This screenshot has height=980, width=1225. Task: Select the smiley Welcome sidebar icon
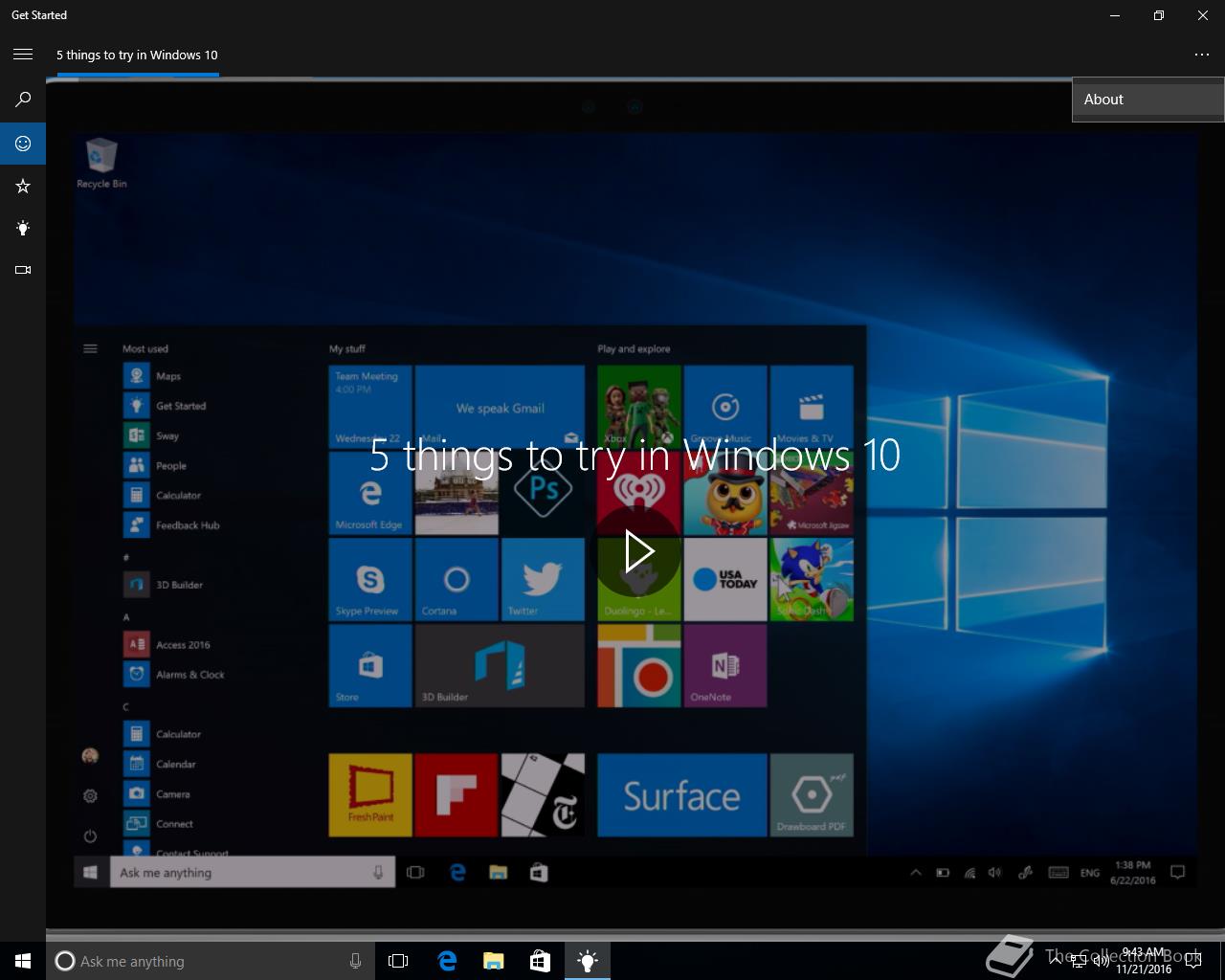23,144
